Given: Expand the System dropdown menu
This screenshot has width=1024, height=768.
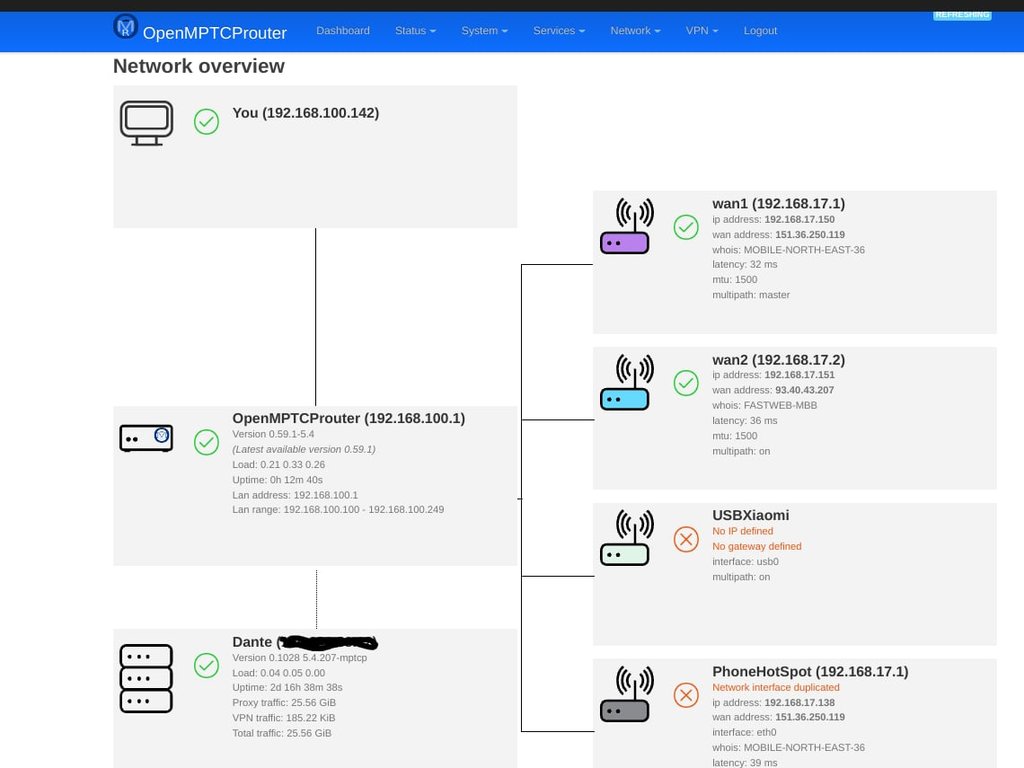Looking at the screenshot, I should [485, 31].
